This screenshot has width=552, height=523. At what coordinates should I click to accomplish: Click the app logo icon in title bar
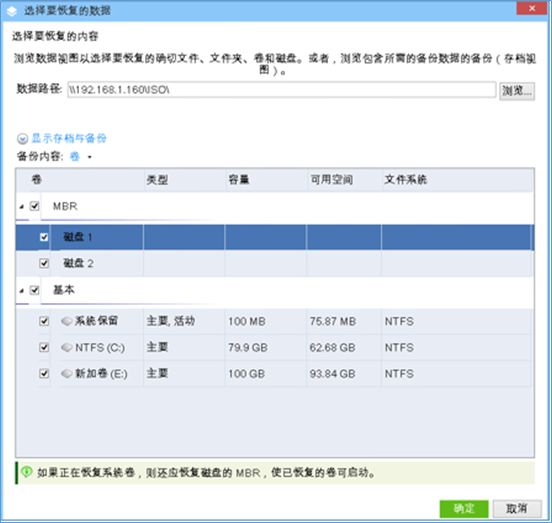pos(11,11)
